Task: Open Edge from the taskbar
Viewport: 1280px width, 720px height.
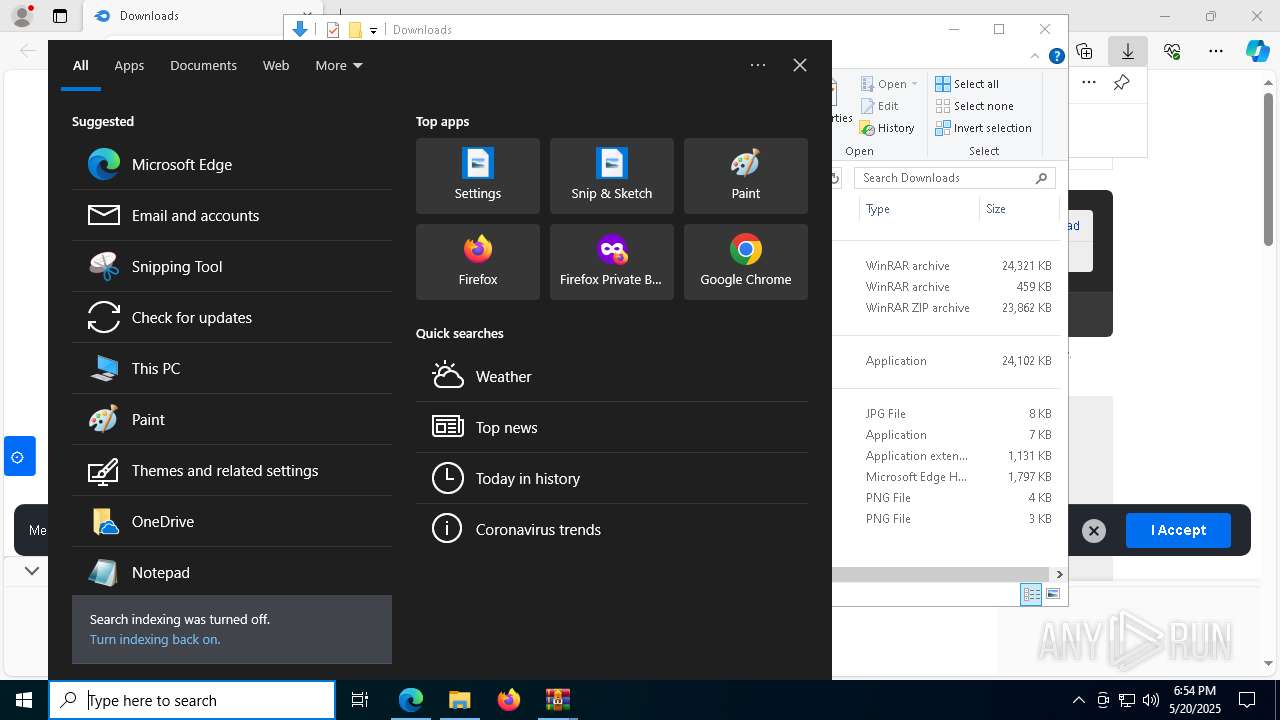Action: [x=411, y=700]
